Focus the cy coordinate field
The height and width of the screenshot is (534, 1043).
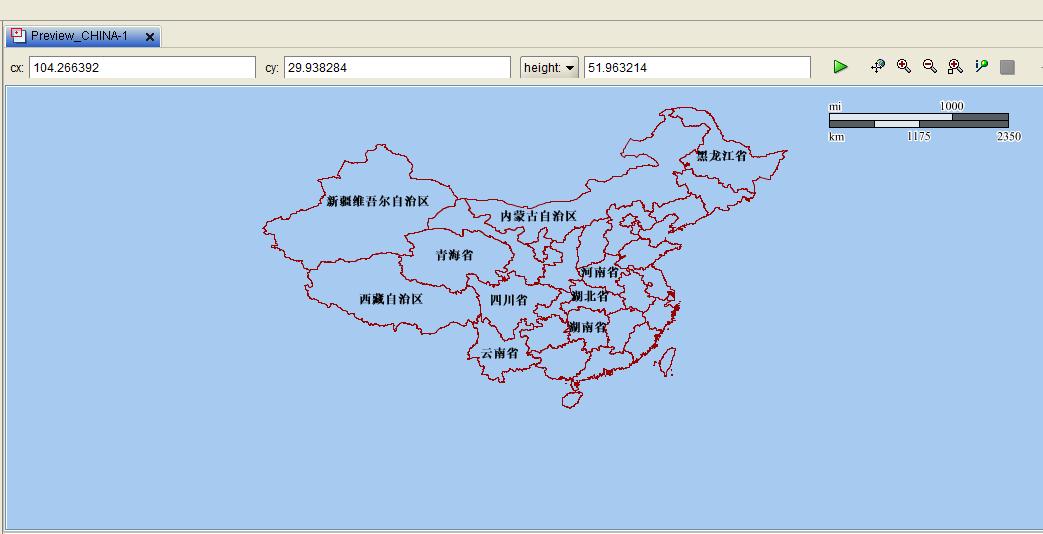[x=397, y=67]
